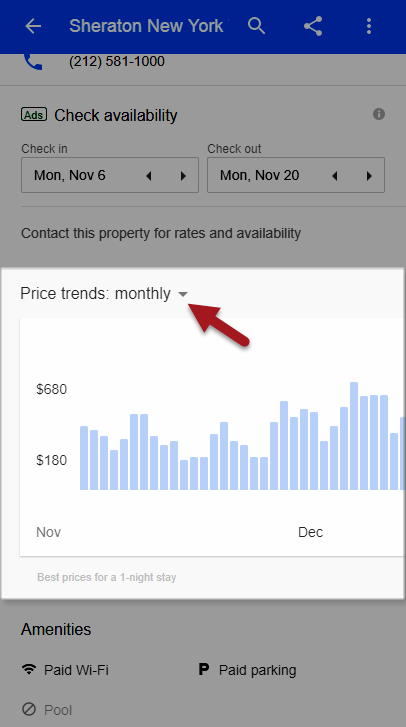The image size is (406, 727).
Task: Click the Paid Wi-Fi icon
Action: (x=29, y=670)
